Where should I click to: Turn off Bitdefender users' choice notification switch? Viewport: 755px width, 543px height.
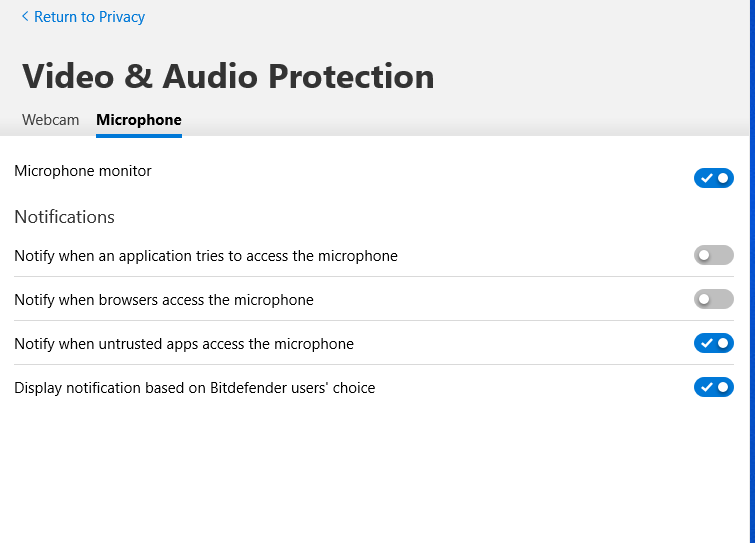click(x=713, y=387)
